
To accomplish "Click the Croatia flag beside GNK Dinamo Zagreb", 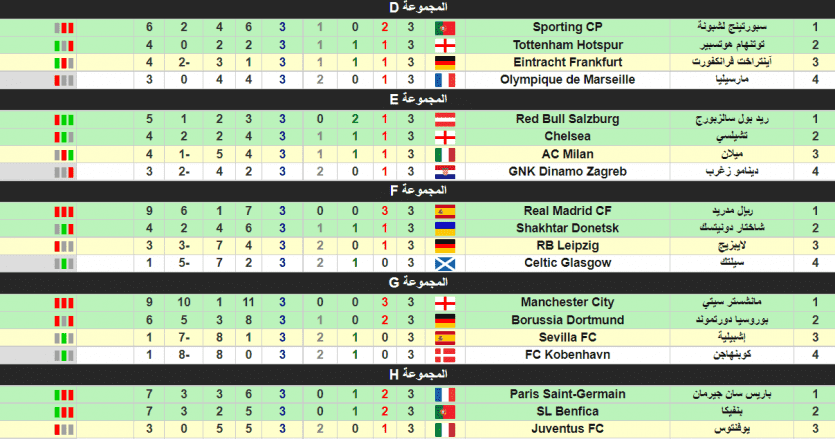I will click(445, 172).
